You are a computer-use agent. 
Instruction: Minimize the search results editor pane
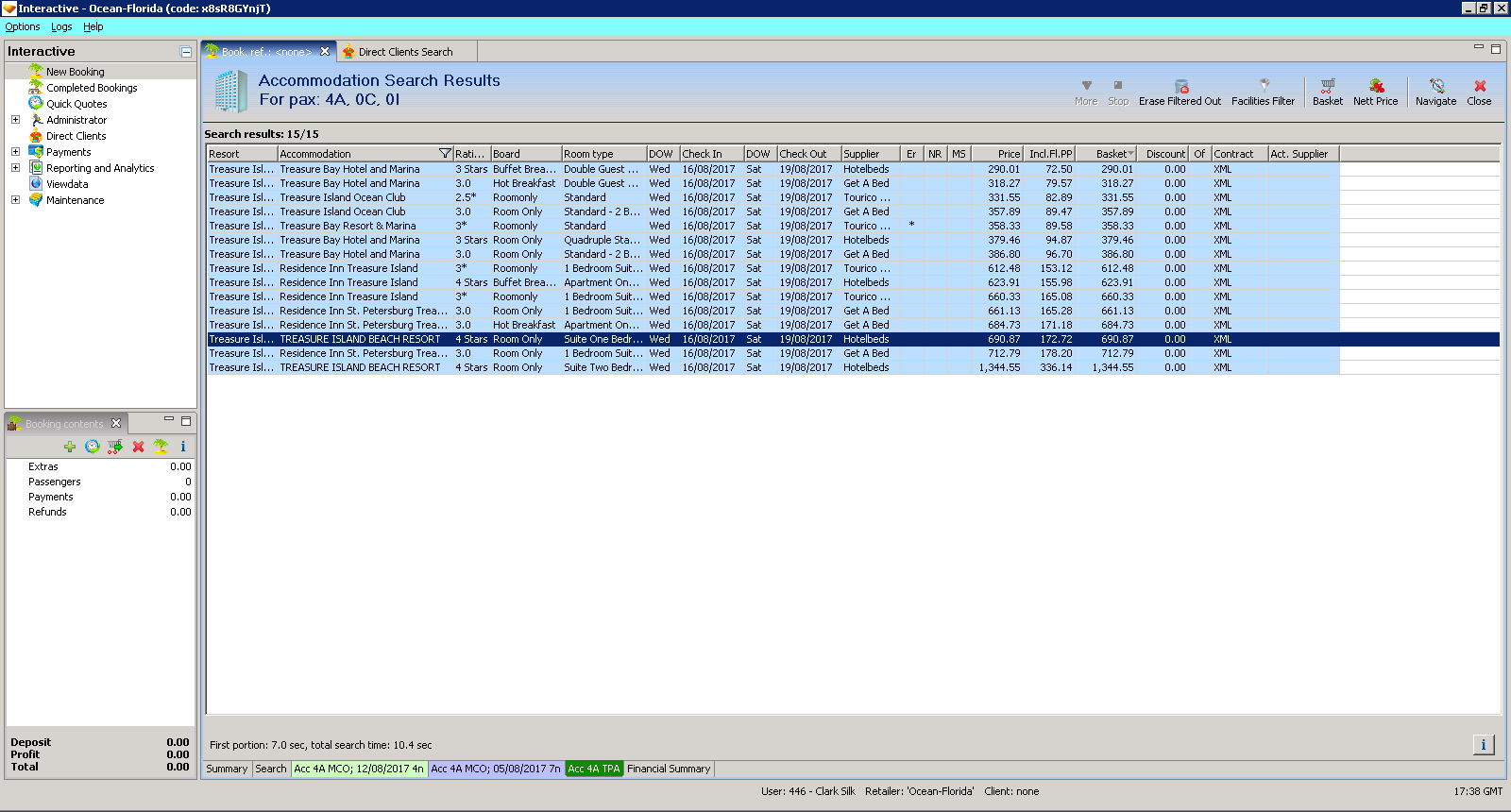click(x=1479, y=47)
